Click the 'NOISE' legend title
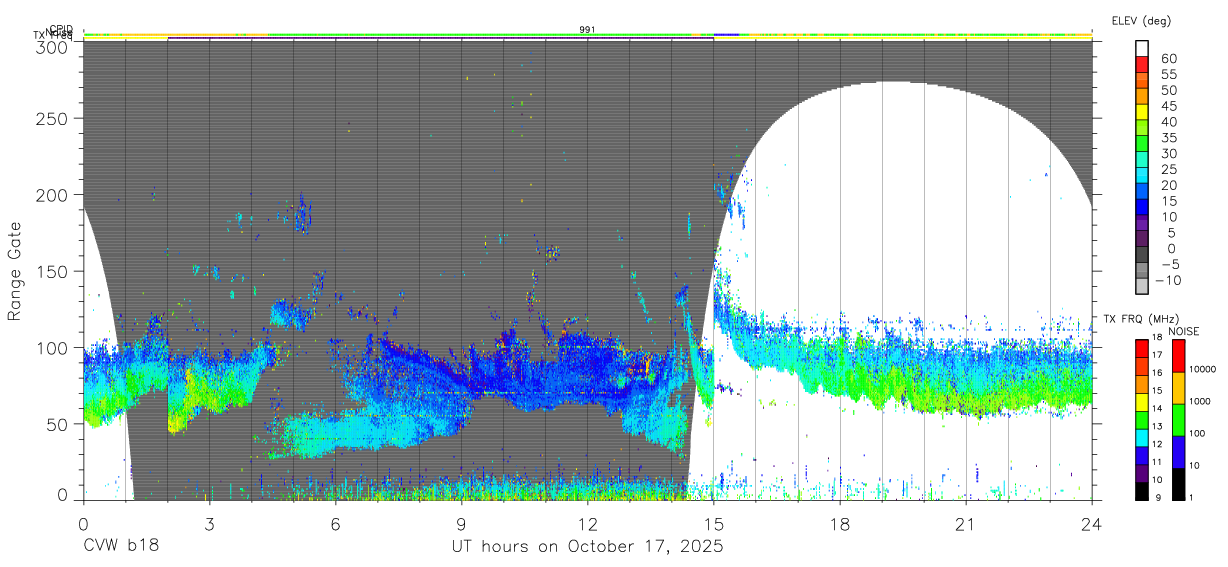The image size is (1228, 567). click(1183, 331)
